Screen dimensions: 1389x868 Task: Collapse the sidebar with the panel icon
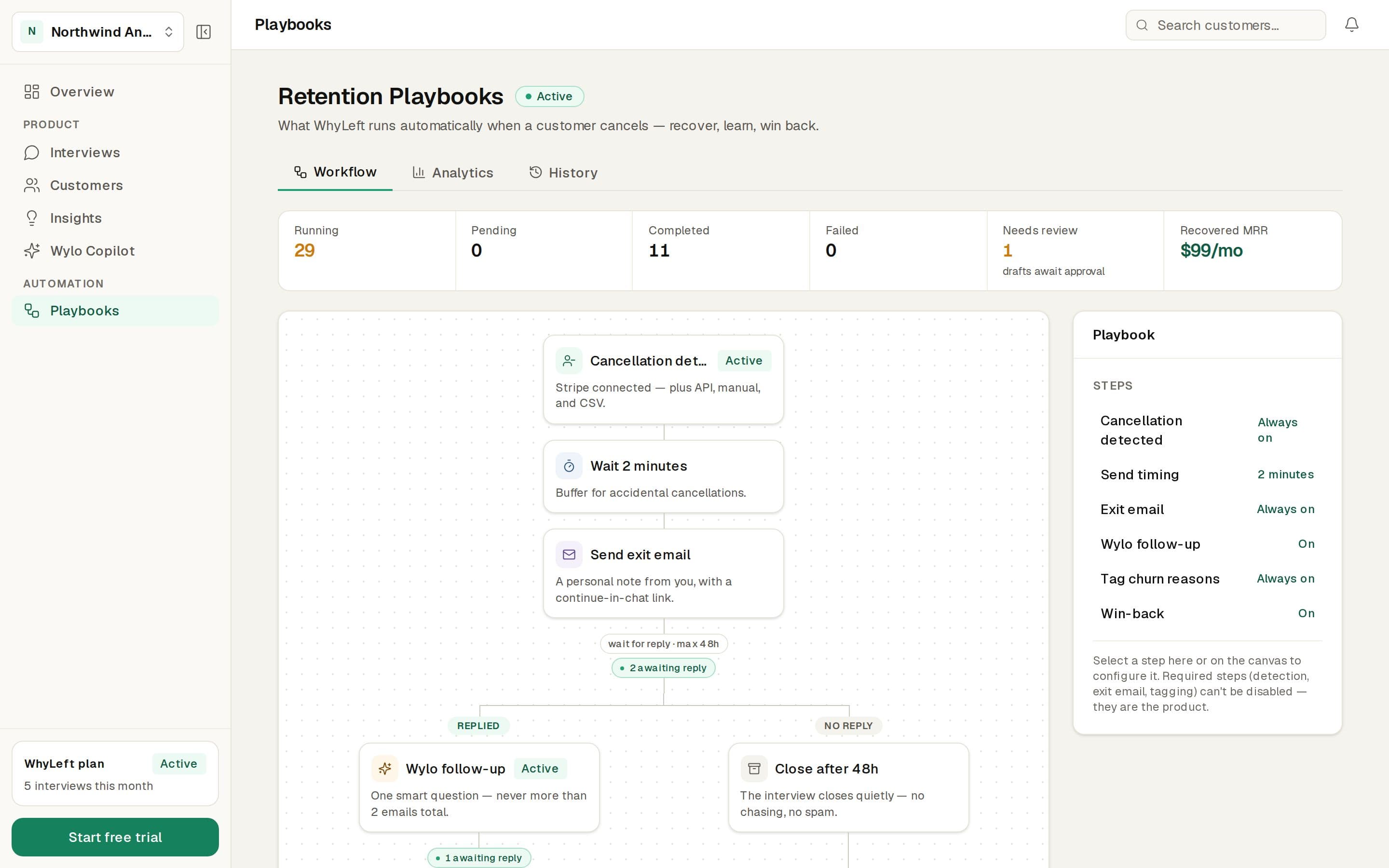(203, 31)
